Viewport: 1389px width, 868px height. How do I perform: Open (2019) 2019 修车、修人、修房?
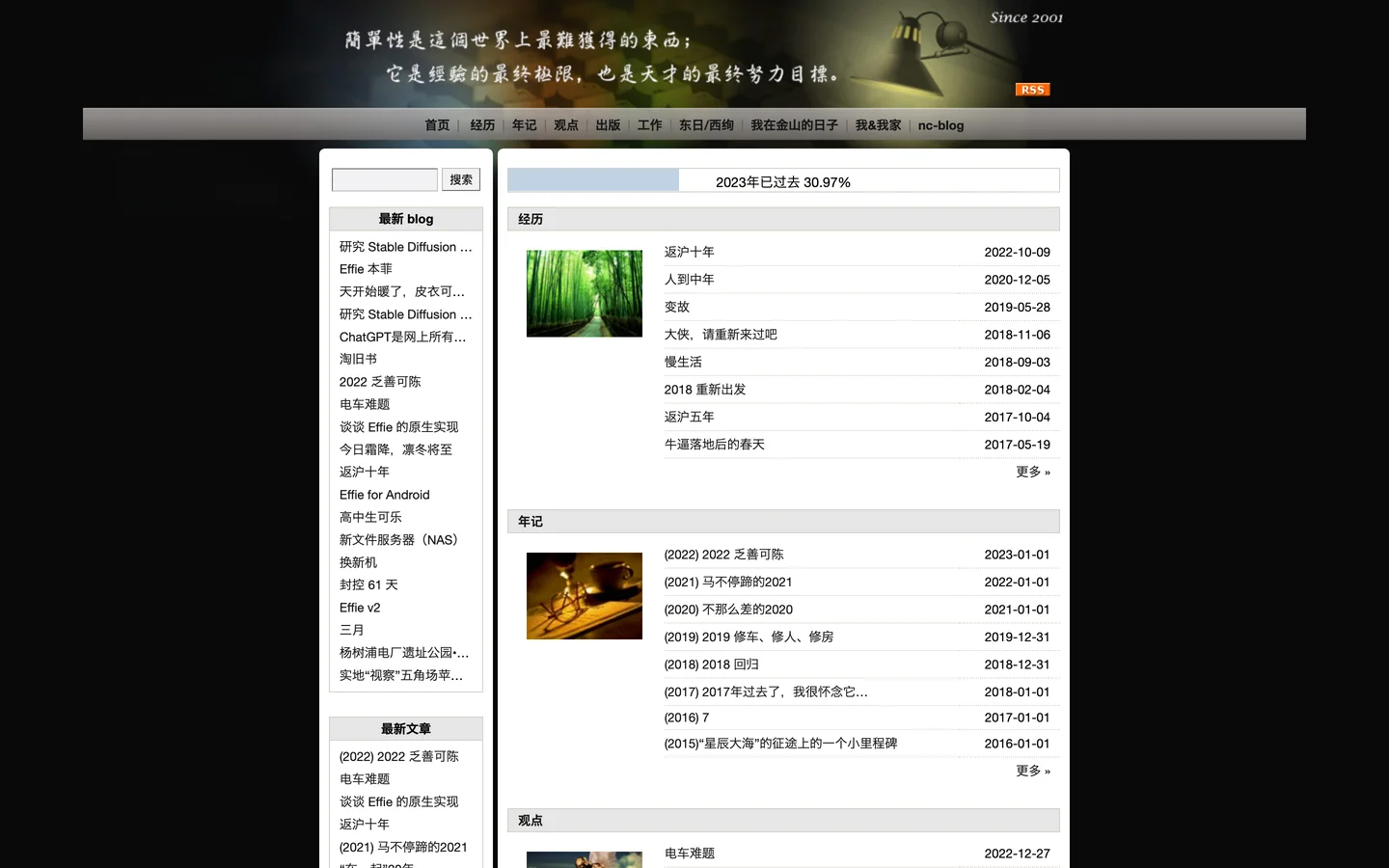pos(749,637)
